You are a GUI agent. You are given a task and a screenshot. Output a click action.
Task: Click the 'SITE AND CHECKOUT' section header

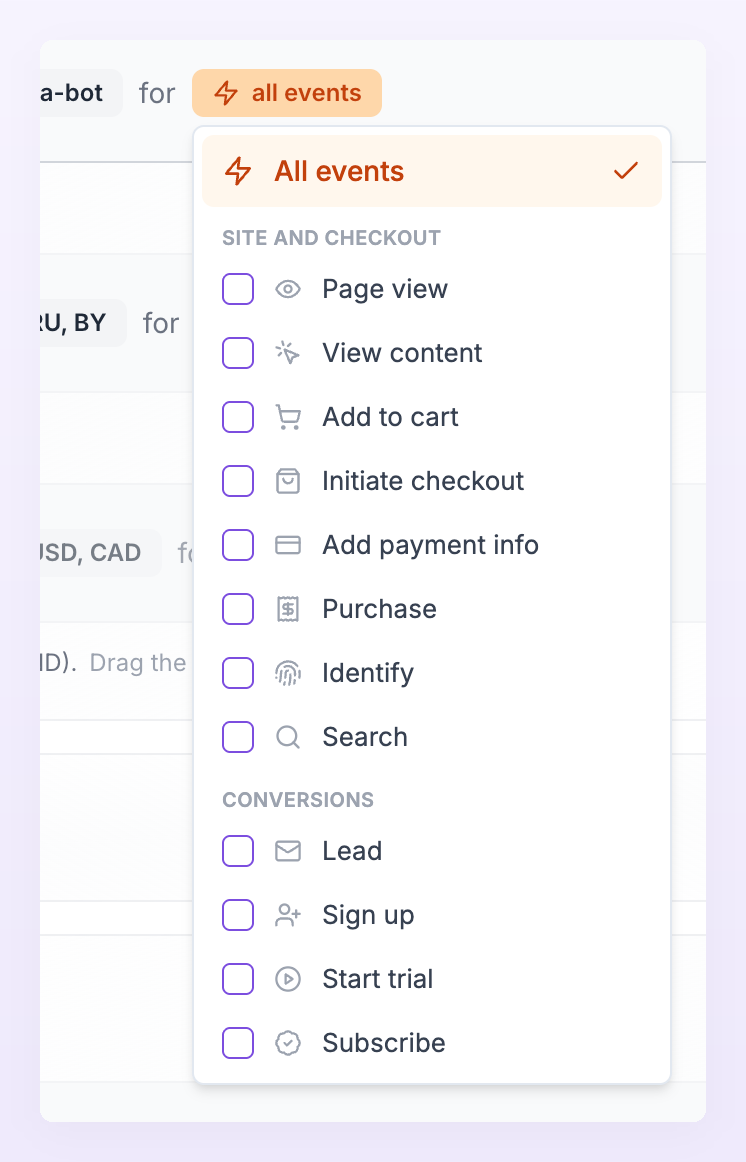tap(331, 238)
